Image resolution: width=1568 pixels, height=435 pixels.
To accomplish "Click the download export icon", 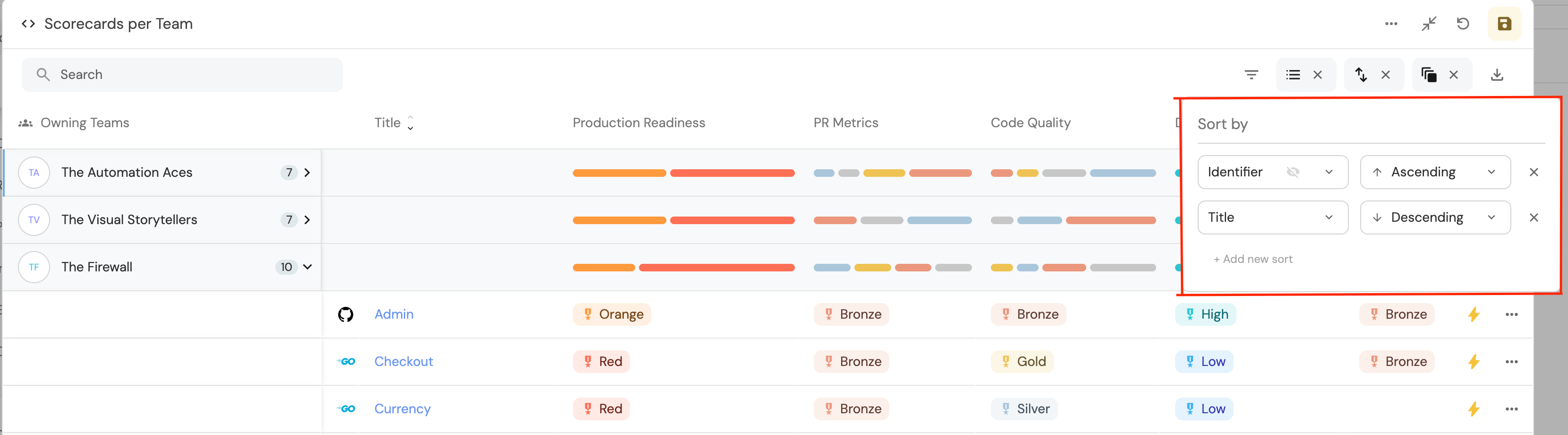I will [x=1497, y=74].
